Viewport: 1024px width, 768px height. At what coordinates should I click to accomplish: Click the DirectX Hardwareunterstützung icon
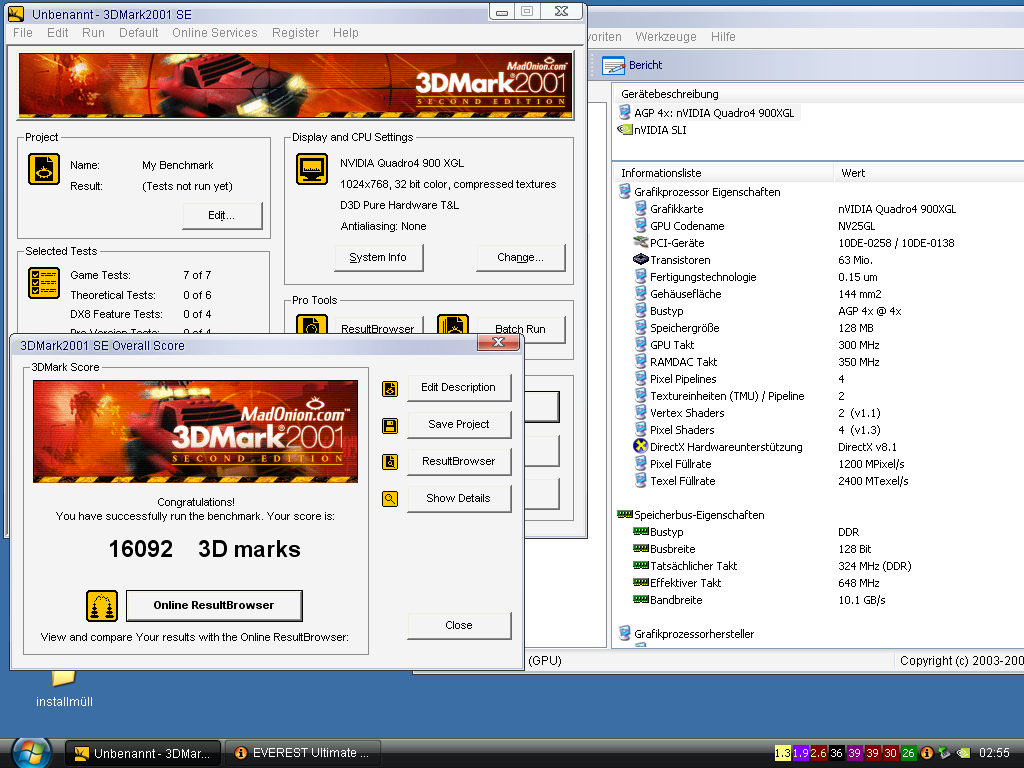[641, 447]
